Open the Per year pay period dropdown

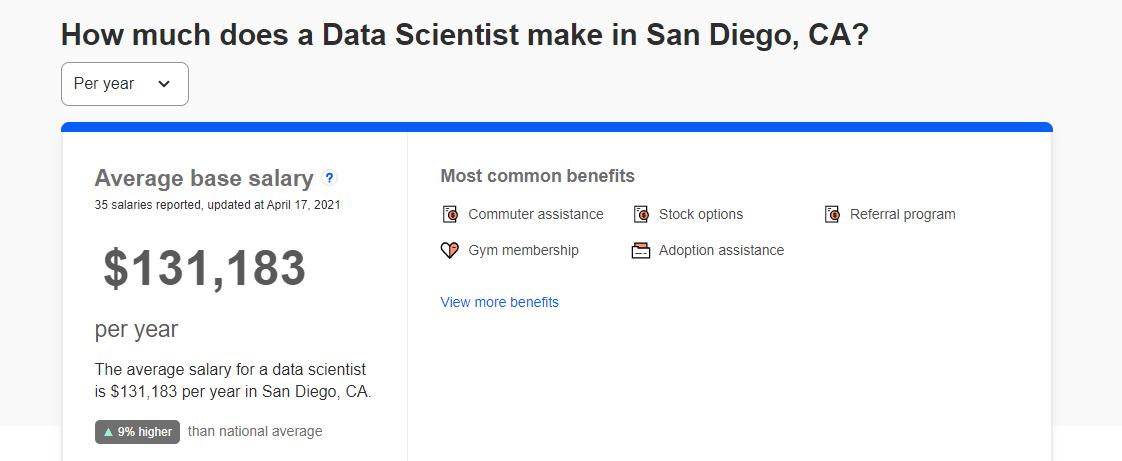pyautogui.click(x=125, y=84)
